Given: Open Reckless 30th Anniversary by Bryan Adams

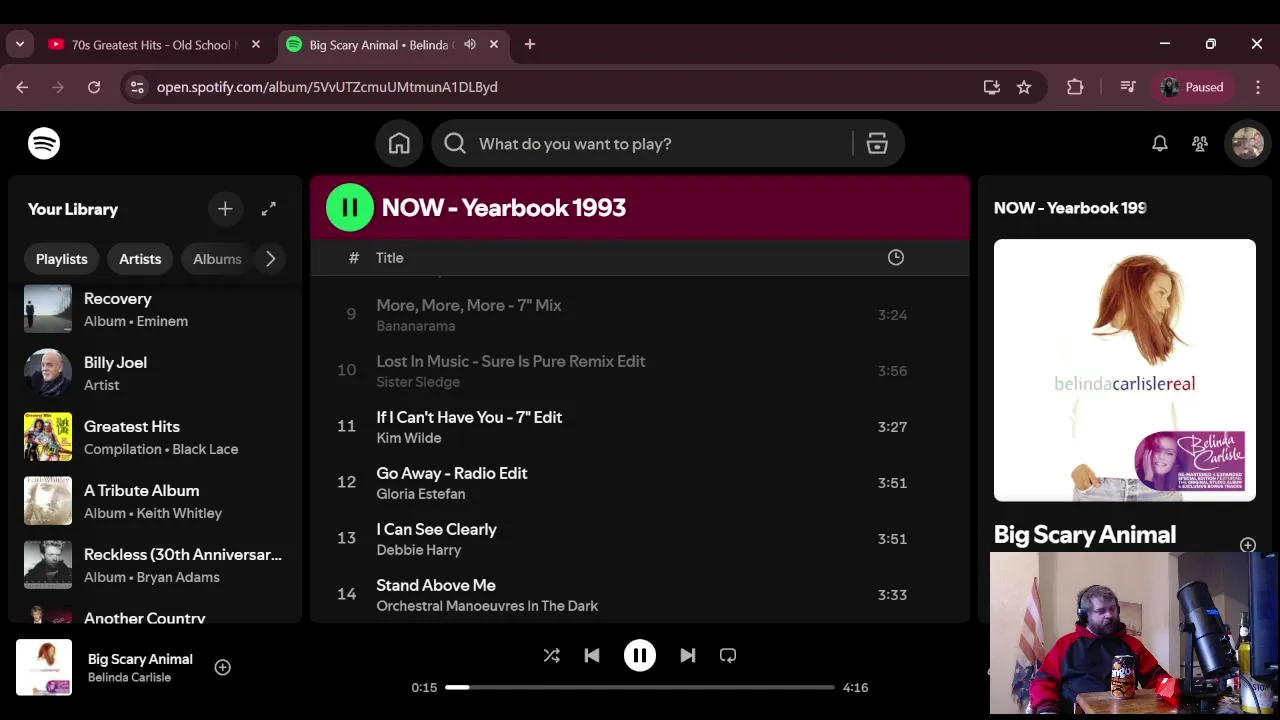Looking at the screenshot, I should [x=155, y=565].
